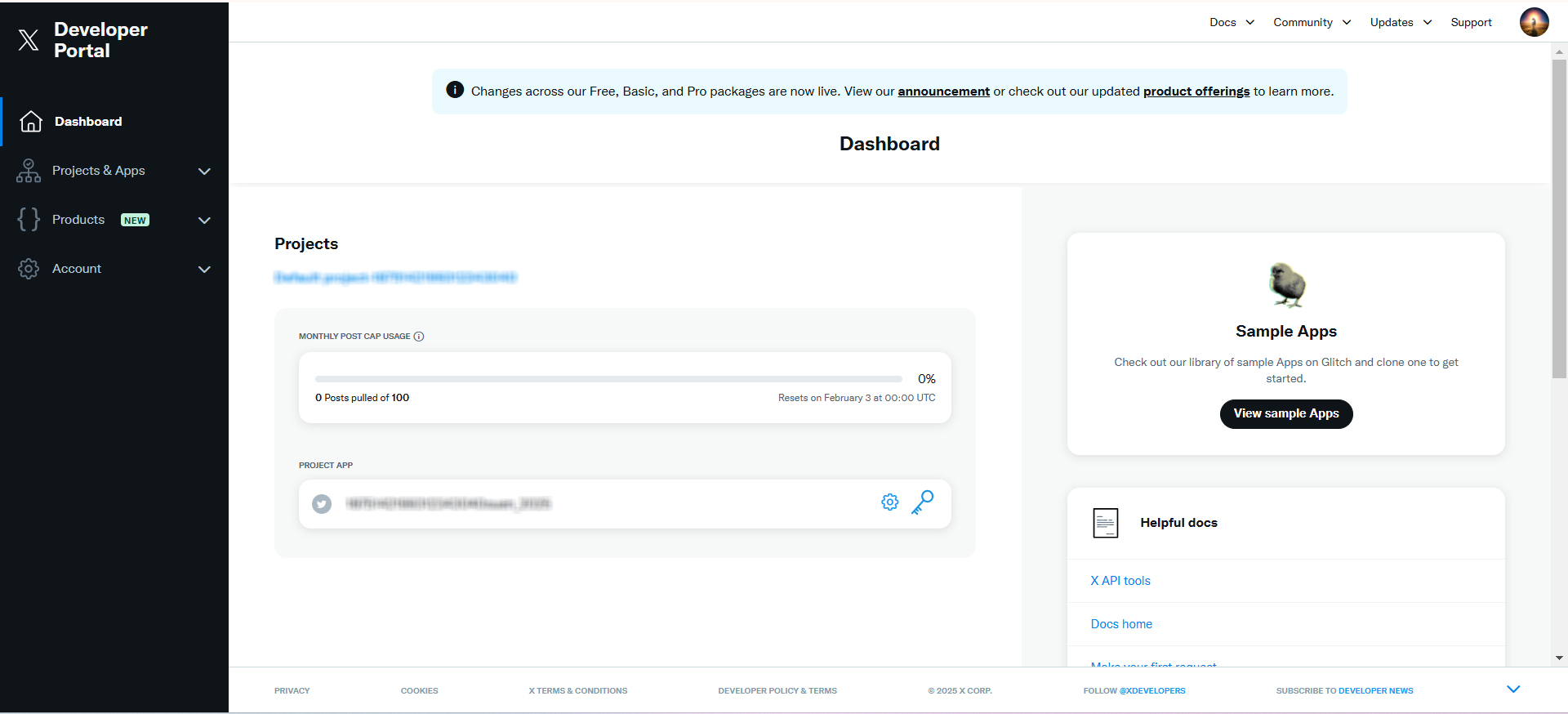Click scrollbar up arrow
The image size is (1568, 714).
click(1559, 51)
